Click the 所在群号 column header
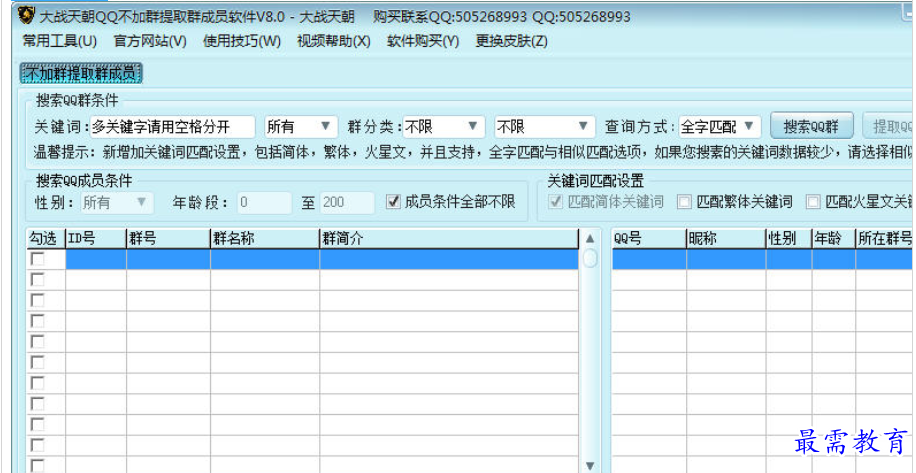This screenshot has width=916, height=473. pos(884,238)
